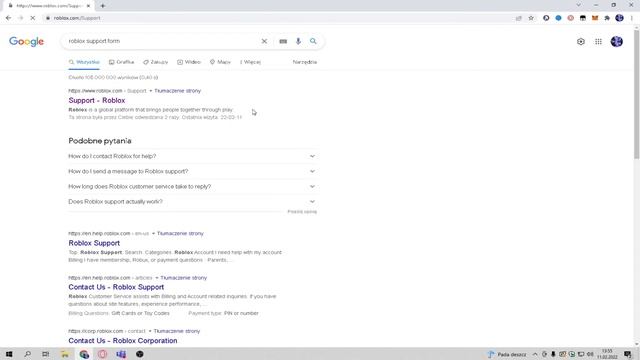The image size is (640, 360).
Task: Open the weather widget 'Pada deszcz'
Action: tap(507, 354)
